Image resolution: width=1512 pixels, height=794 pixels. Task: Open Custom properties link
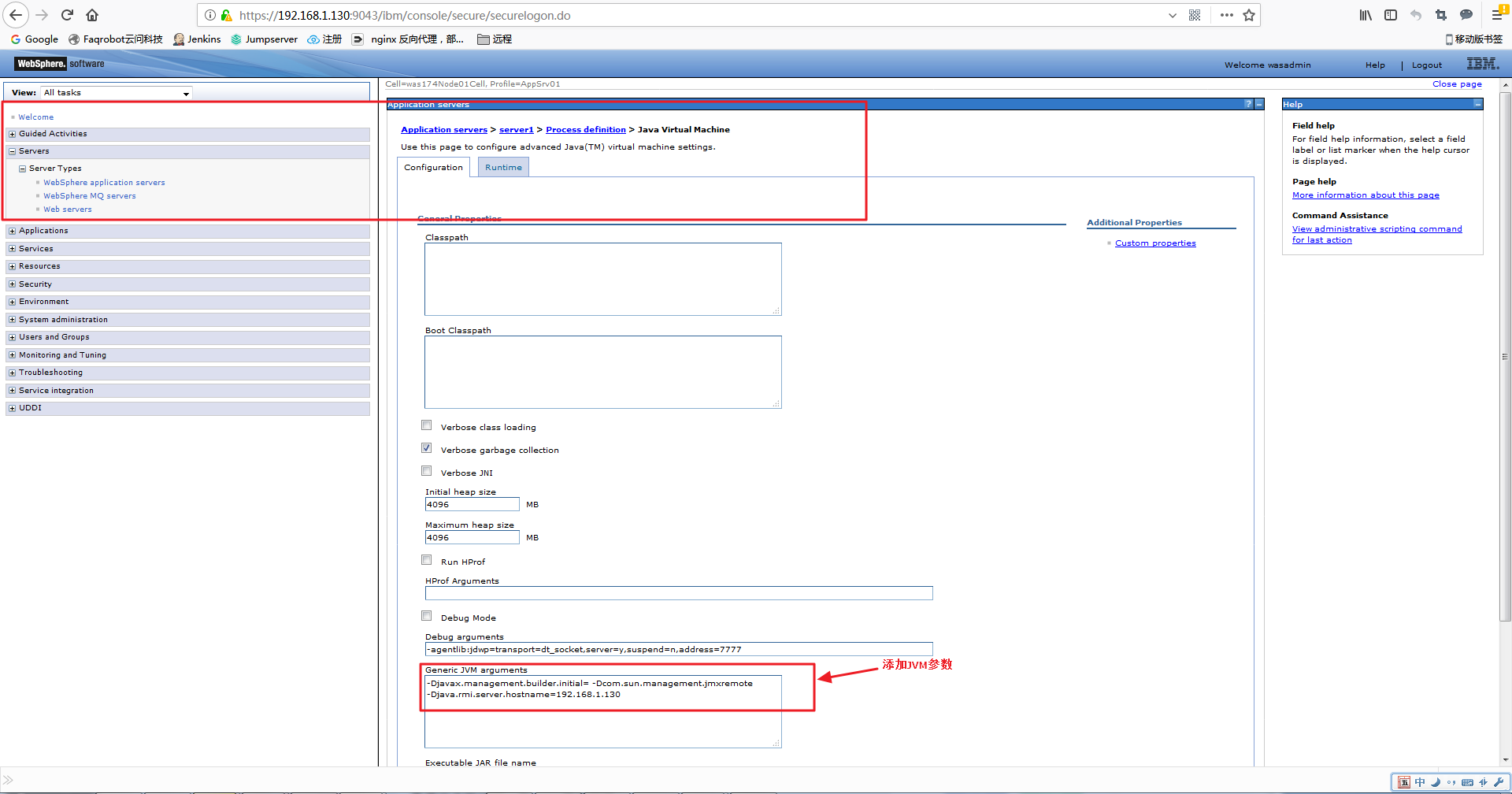tap(1155, 243)
